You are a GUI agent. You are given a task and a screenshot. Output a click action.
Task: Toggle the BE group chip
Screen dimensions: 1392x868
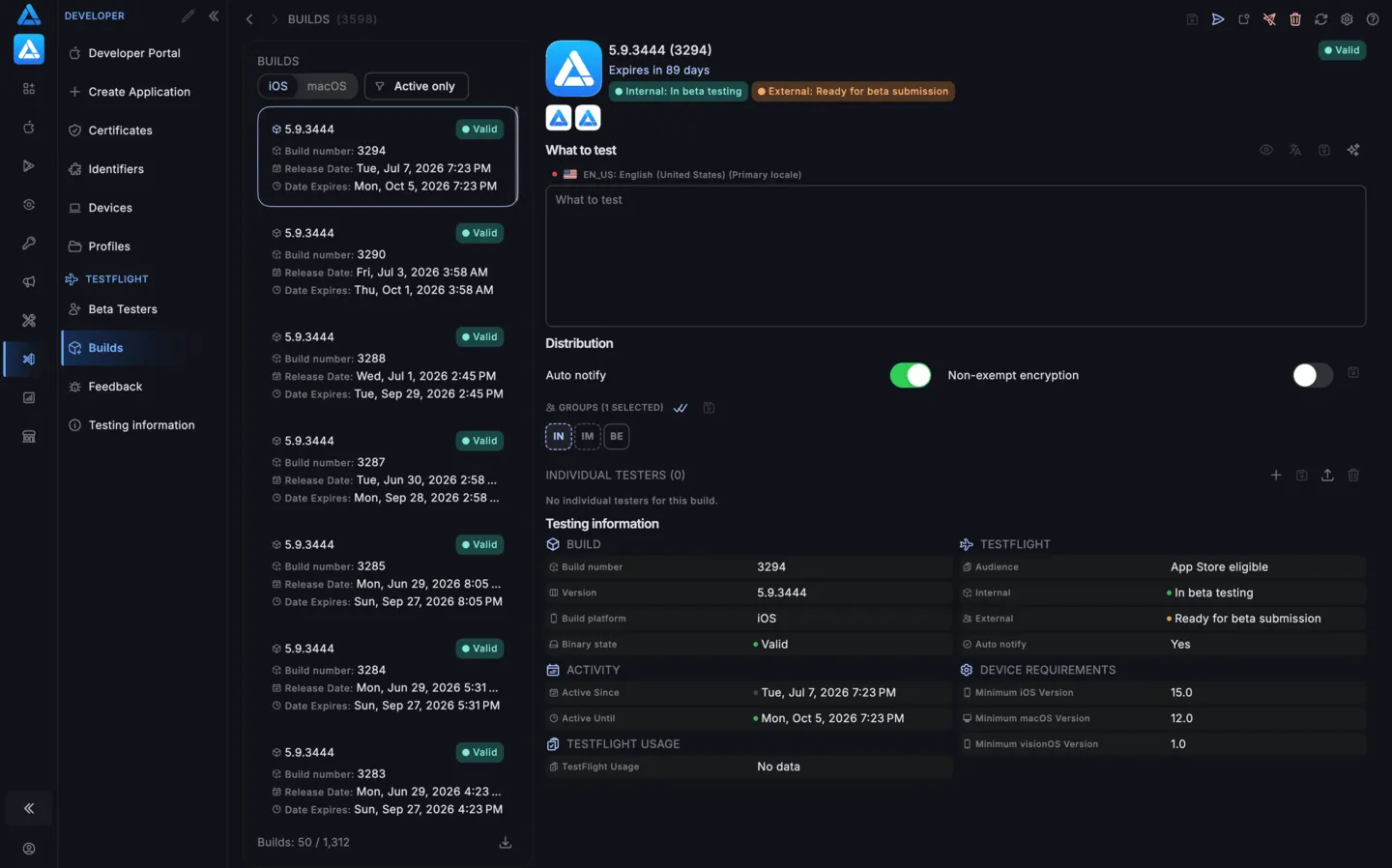(x=617, y=437)
